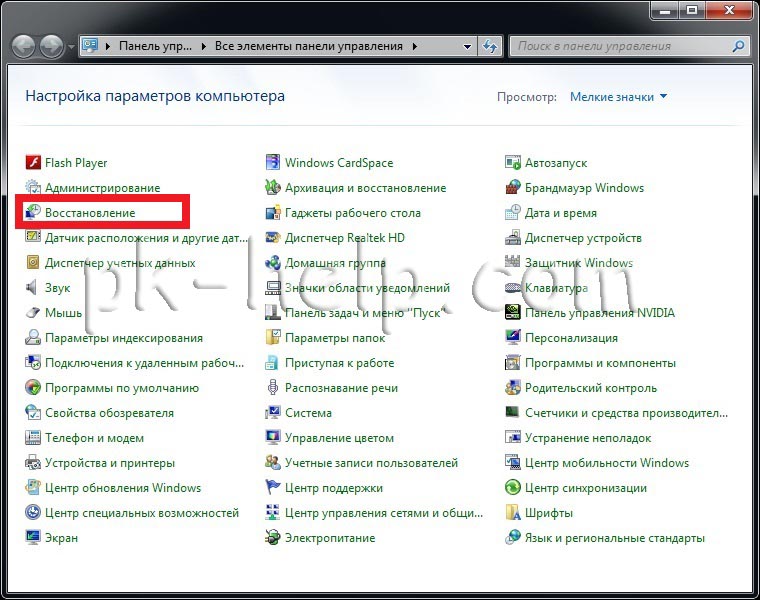This screenshot has width=760, height=600.
Task: Click the Fonts (Шрифты) folder icon
Action: [513, 513]
